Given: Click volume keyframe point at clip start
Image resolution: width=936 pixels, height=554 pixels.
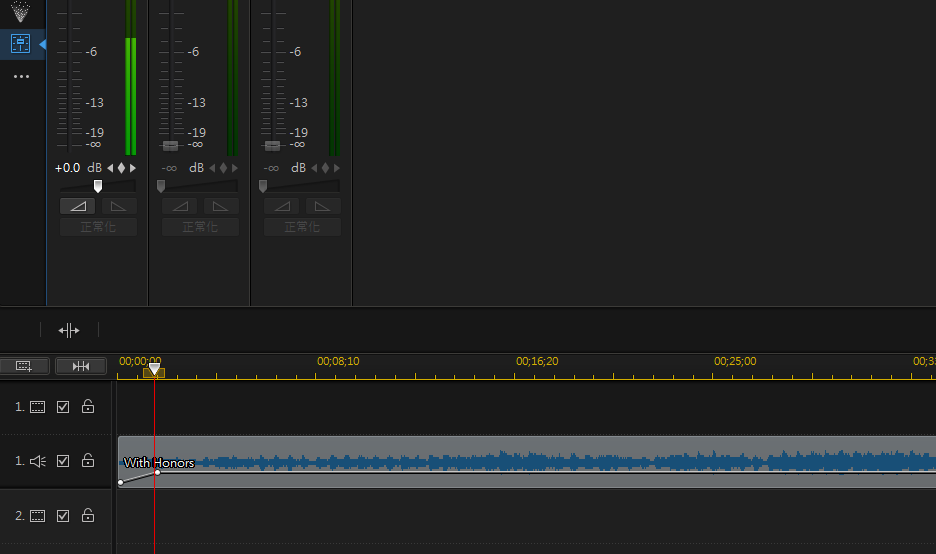Looking at the screenshot, I should (x=121, y=482).
